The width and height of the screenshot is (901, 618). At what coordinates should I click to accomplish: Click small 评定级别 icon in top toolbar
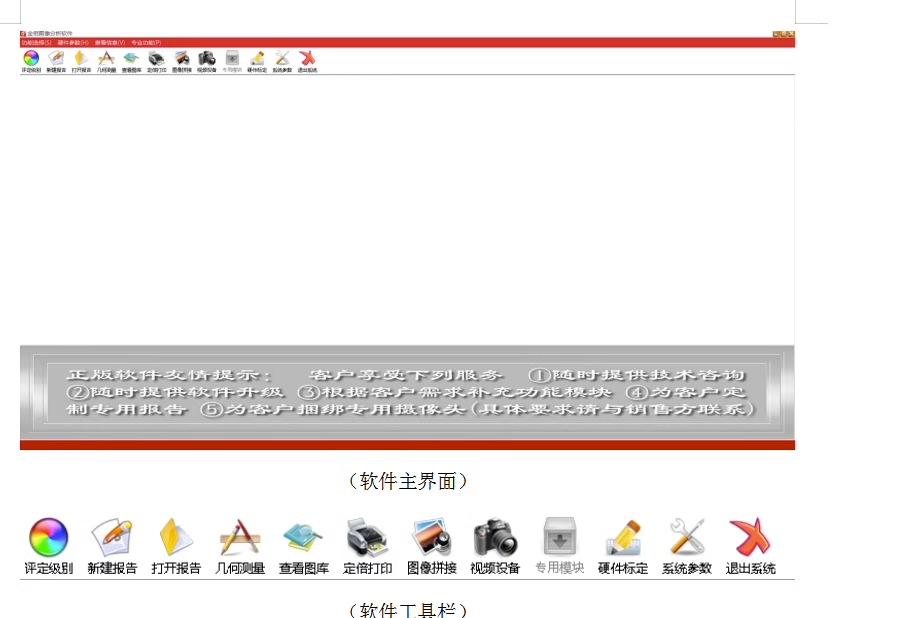31,59
